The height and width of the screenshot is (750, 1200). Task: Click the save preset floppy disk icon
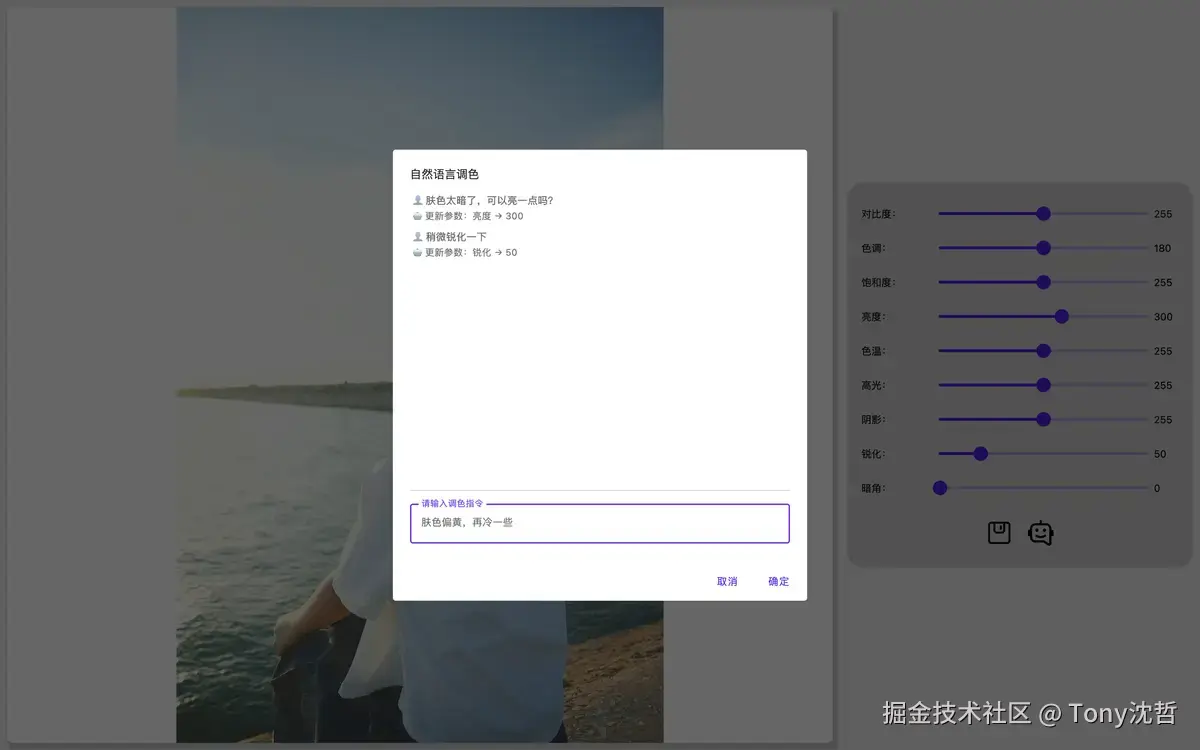point(997,532)
